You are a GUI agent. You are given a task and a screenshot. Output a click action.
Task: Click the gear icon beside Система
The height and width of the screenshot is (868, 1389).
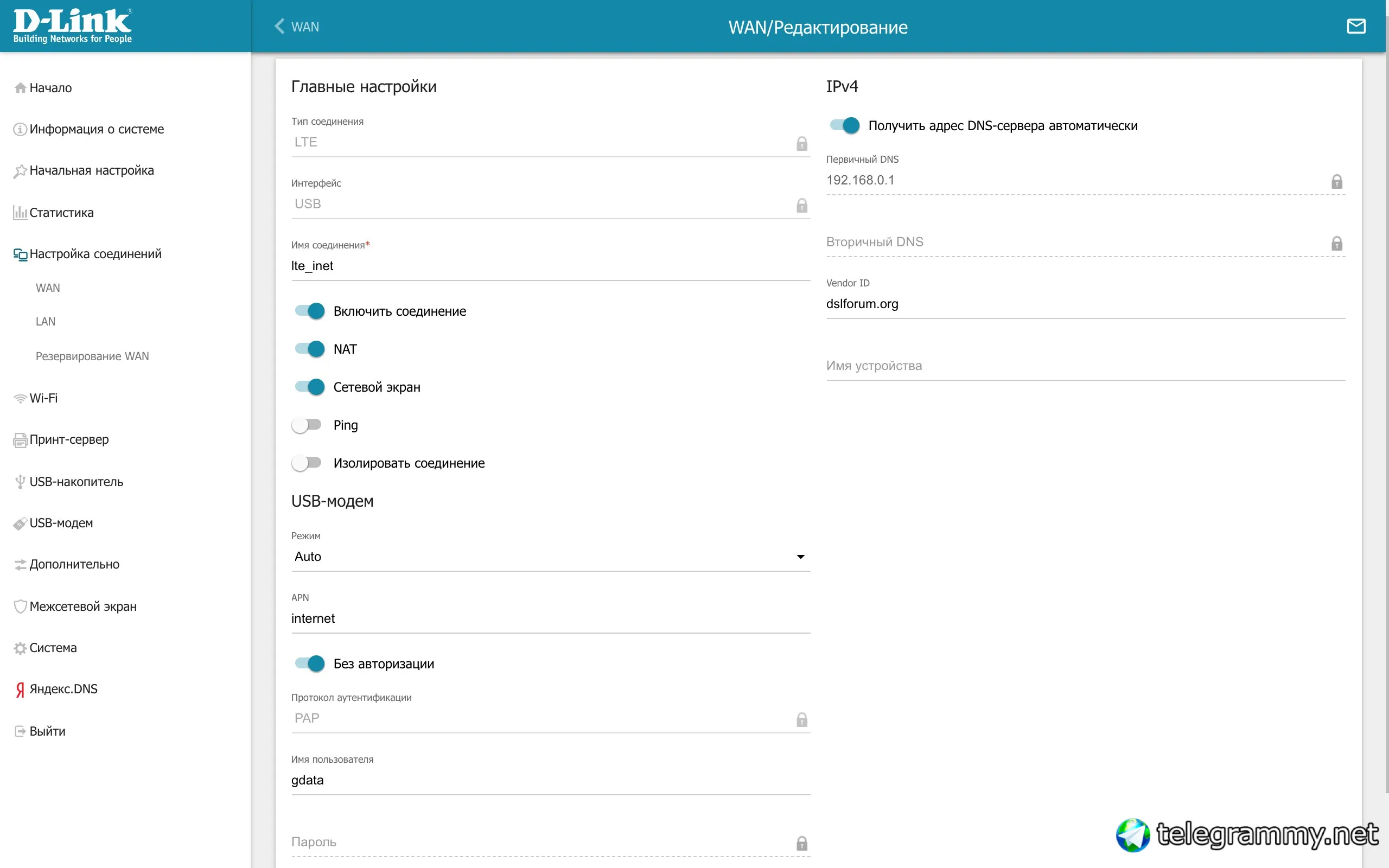pos(20,648)
